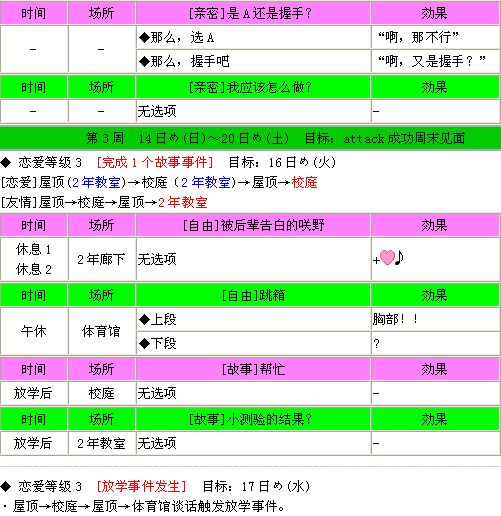501x516 pixels.
Task: Click the [自由]跳箱 table header
Action: (253, 295)
